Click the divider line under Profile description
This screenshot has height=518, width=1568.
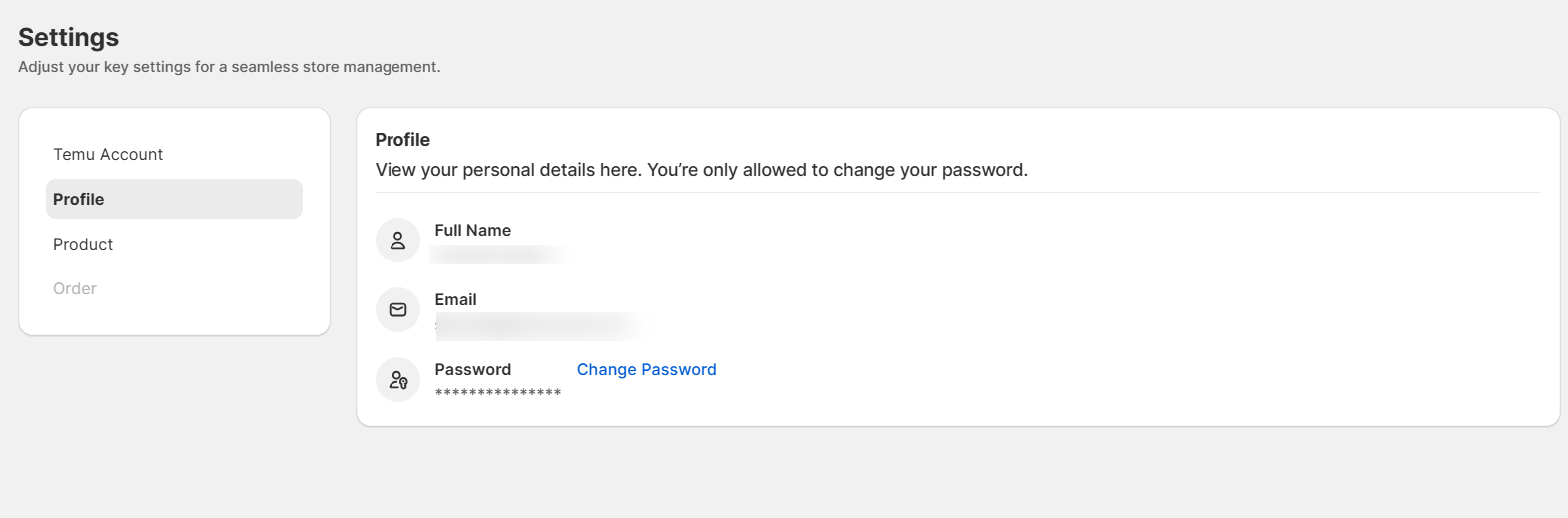958,192
